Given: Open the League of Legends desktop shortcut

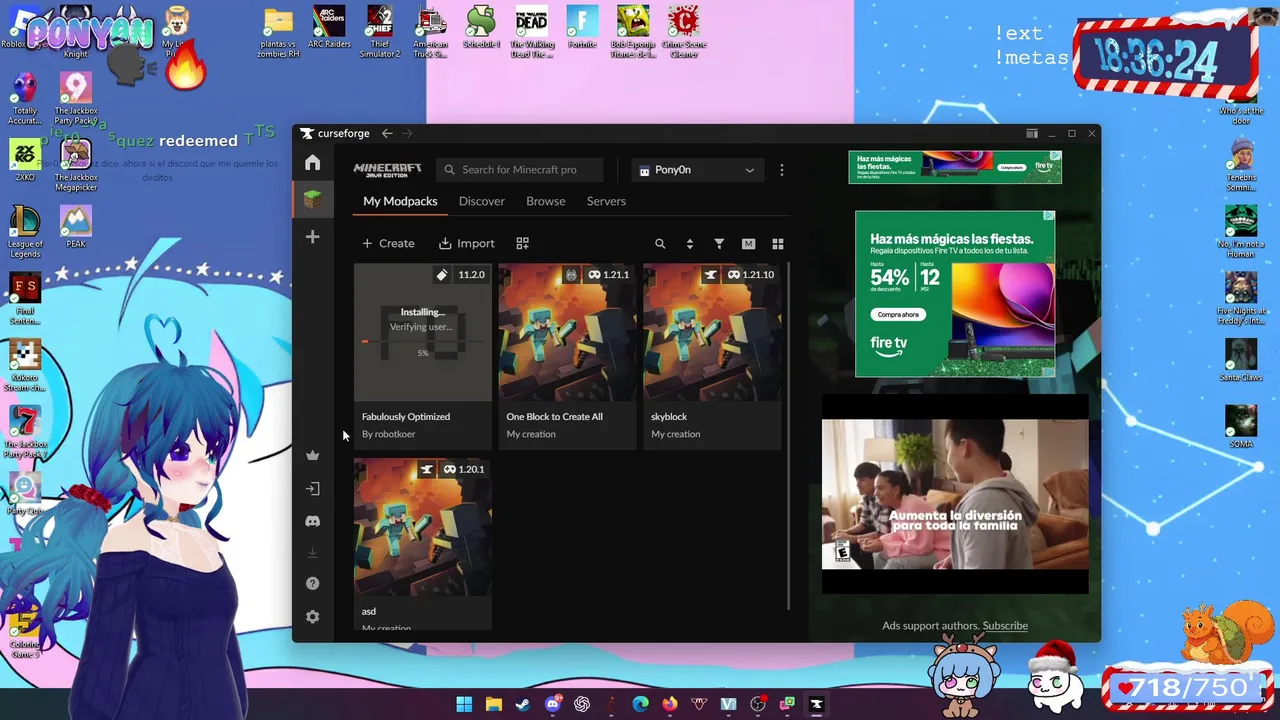Looking at the screenshot, I should (25, 232).
